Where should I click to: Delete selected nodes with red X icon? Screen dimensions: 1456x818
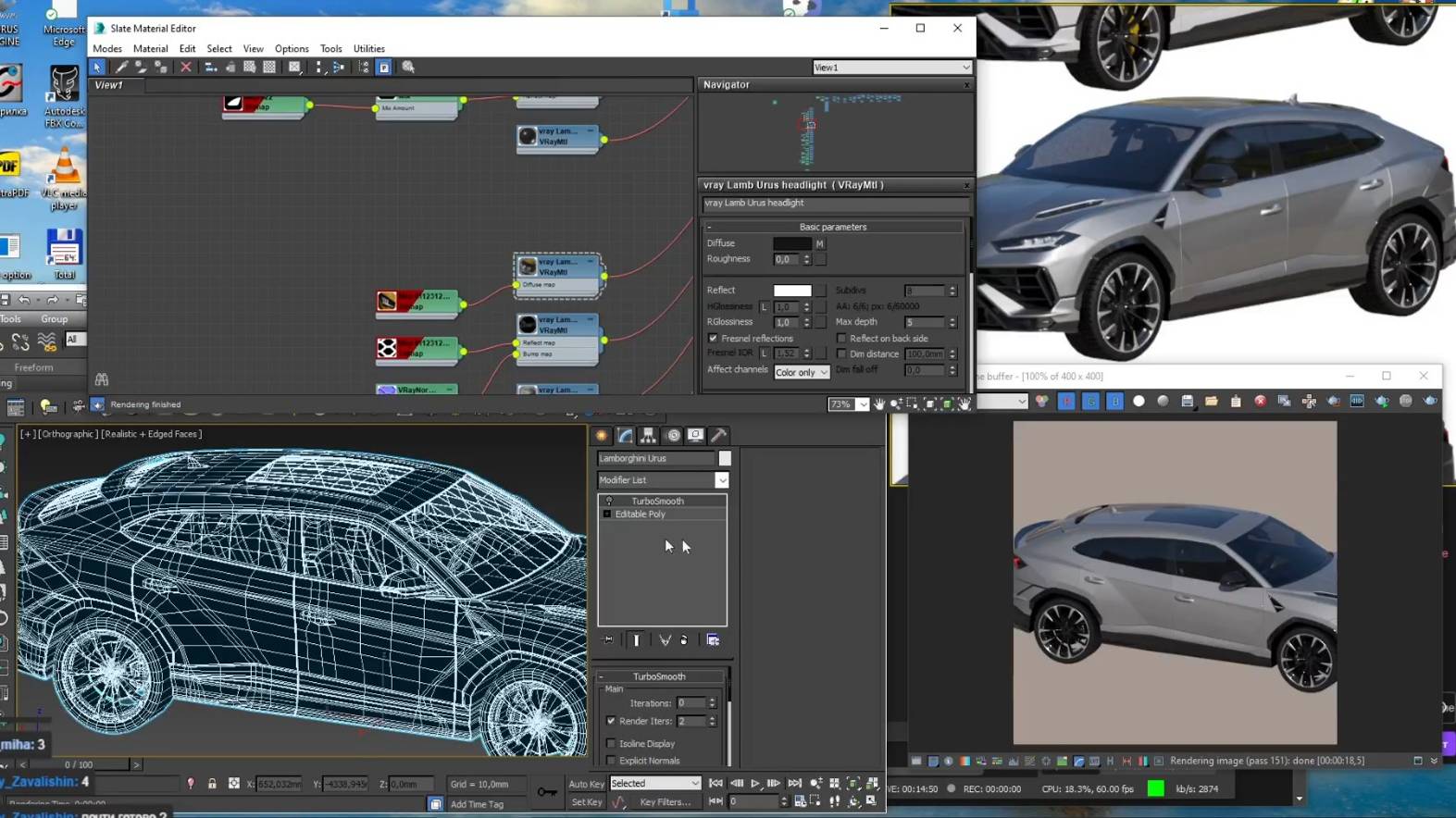pyautogui.click(x=186, y=67)
